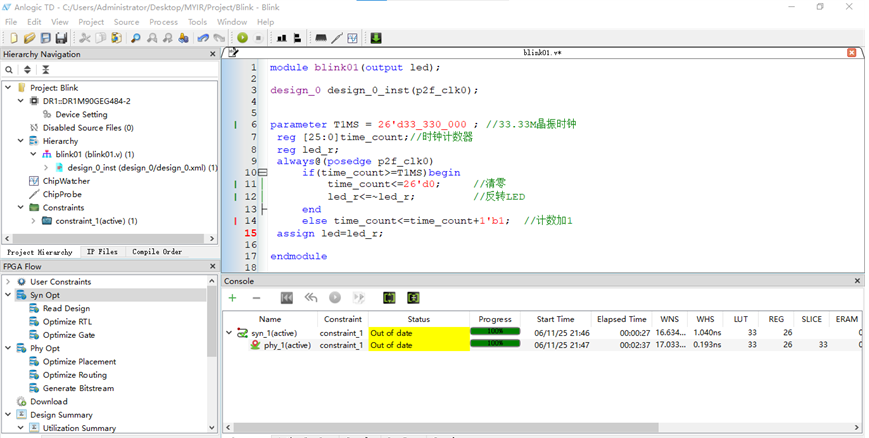Fold the code block at line 10
The height and width of the screenshot is (438, 869).
(263, 172)
